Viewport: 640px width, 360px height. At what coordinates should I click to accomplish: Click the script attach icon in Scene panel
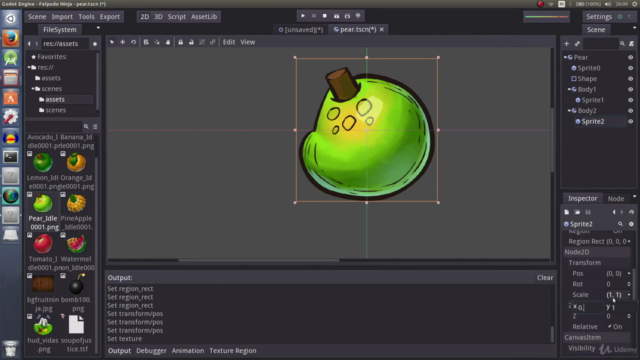[631, 44]
